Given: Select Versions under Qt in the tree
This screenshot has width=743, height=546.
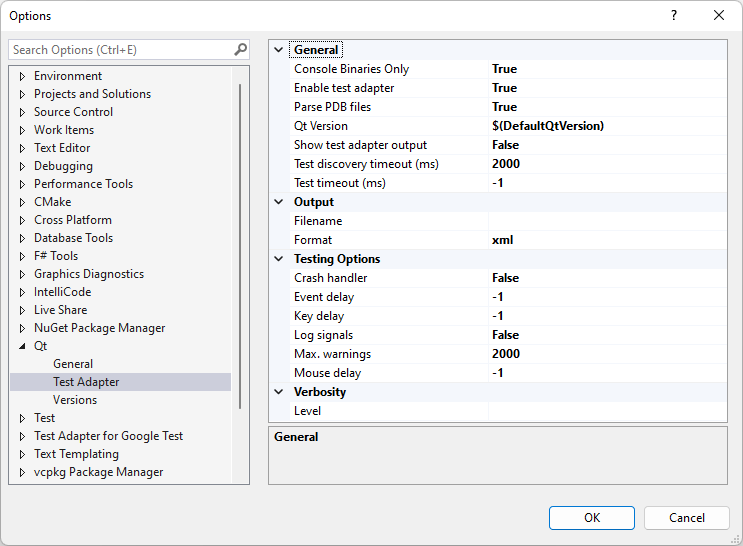Looking at the screenshot, I should [x=75, y=400].
